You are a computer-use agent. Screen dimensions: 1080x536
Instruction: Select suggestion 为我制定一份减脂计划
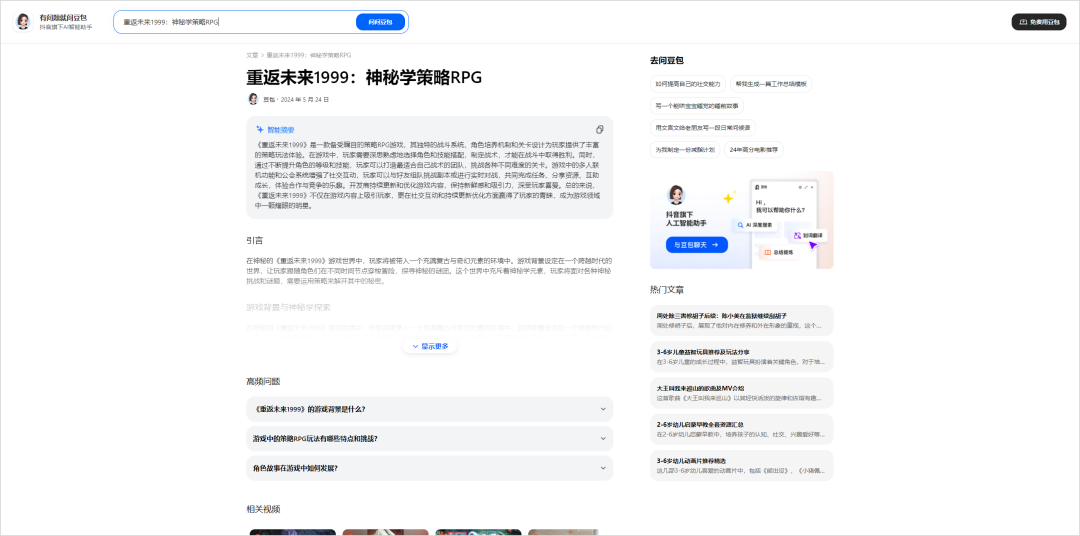pyautogui.click(x=685, y=150)
